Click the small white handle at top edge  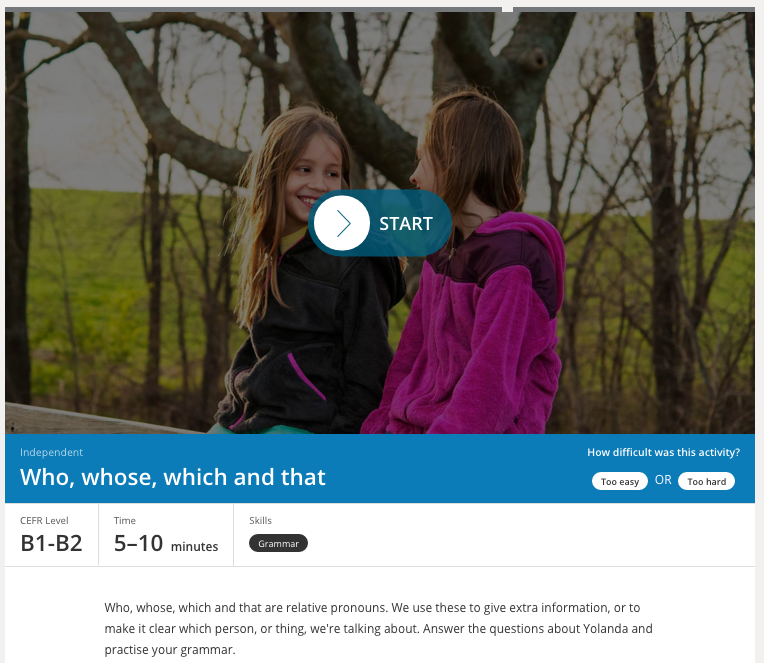(507, 9)
